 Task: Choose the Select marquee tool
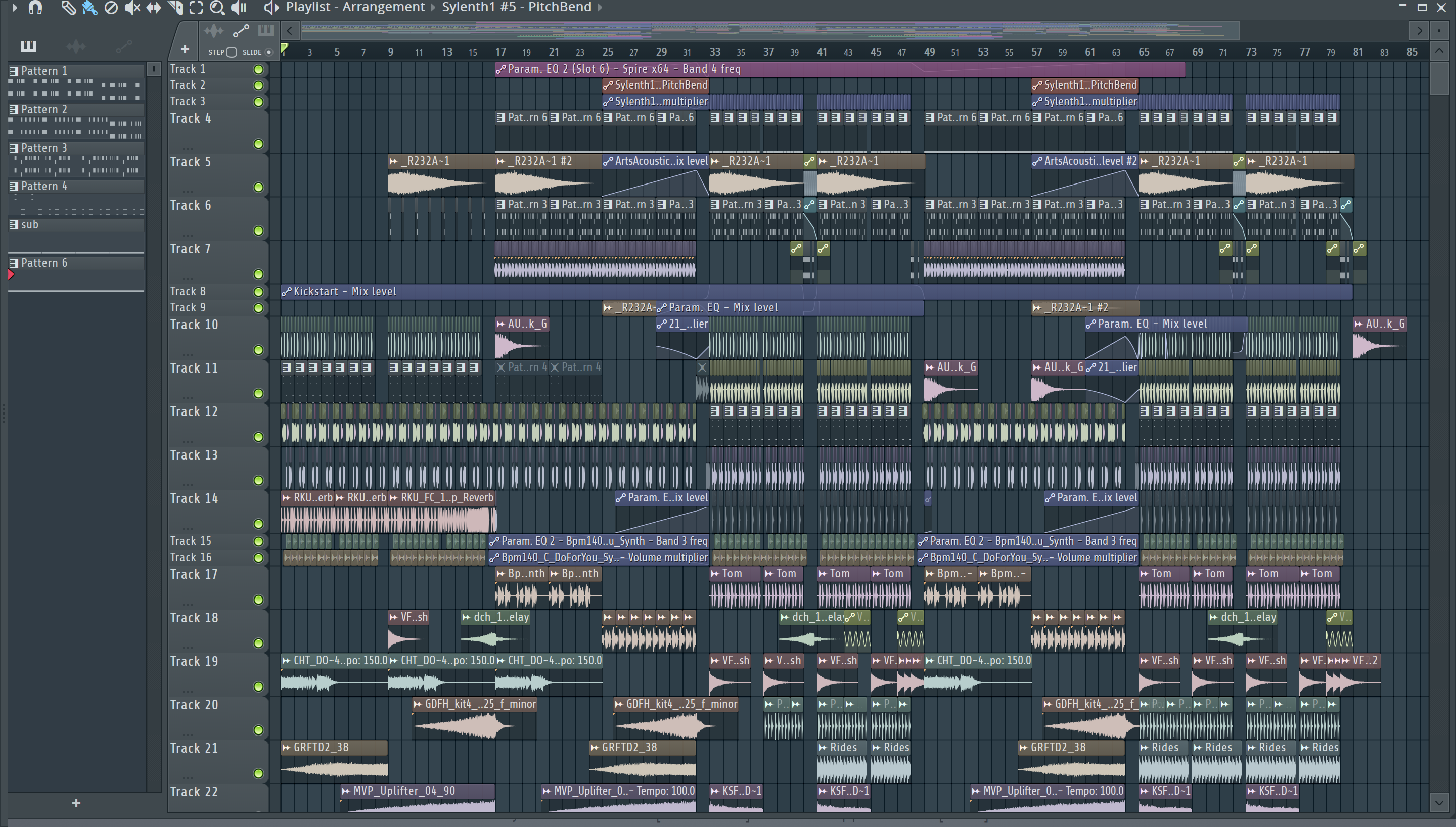tap(196, 8)
